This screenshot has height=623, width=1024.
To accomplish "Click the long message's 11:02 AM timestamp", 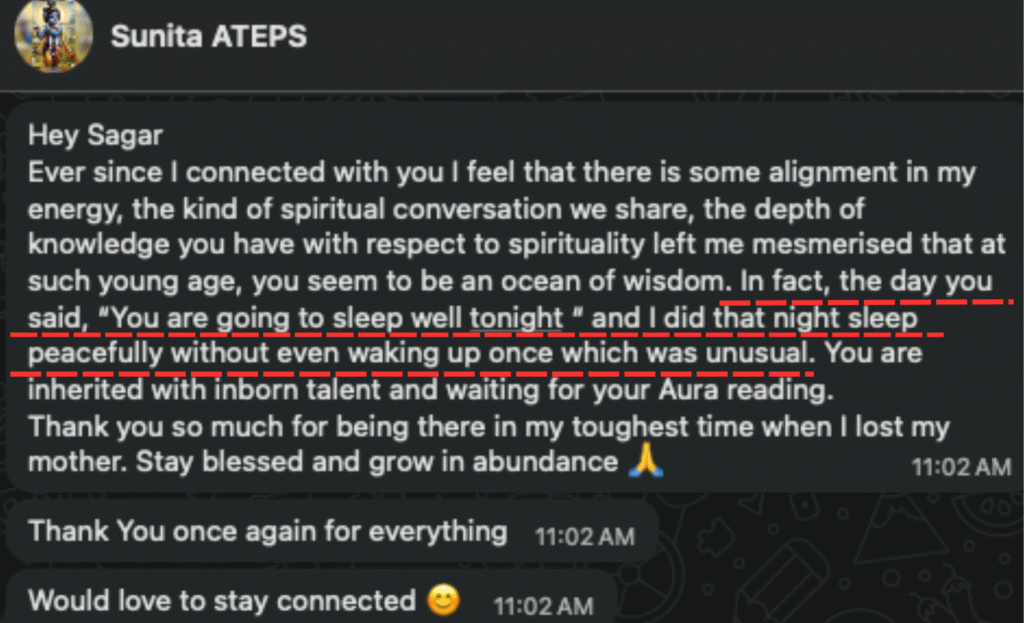I will click(x=961, y=466).
